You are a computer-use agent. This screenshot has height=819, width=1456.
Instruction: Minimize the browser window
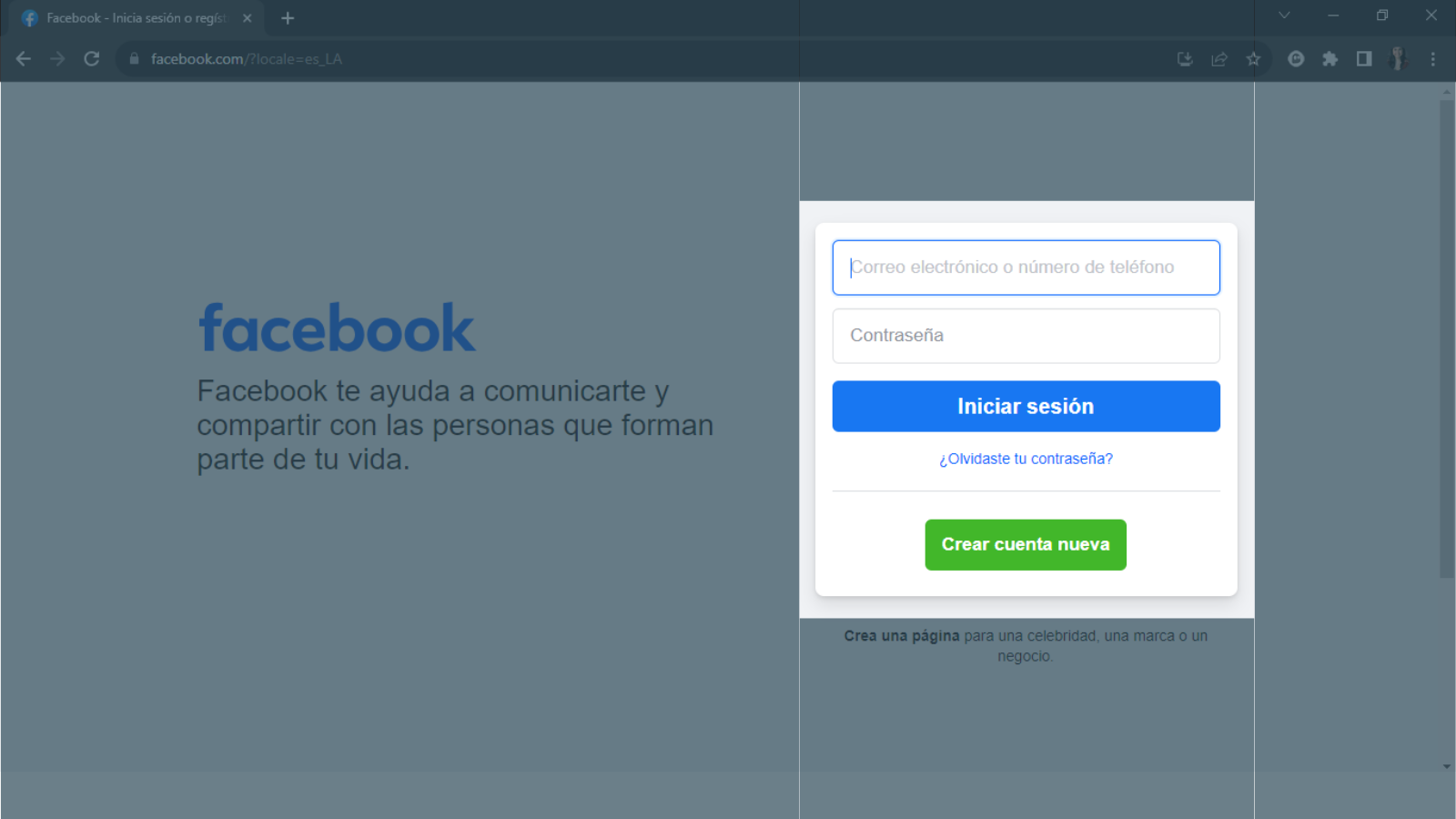[x=1333, y=15]
